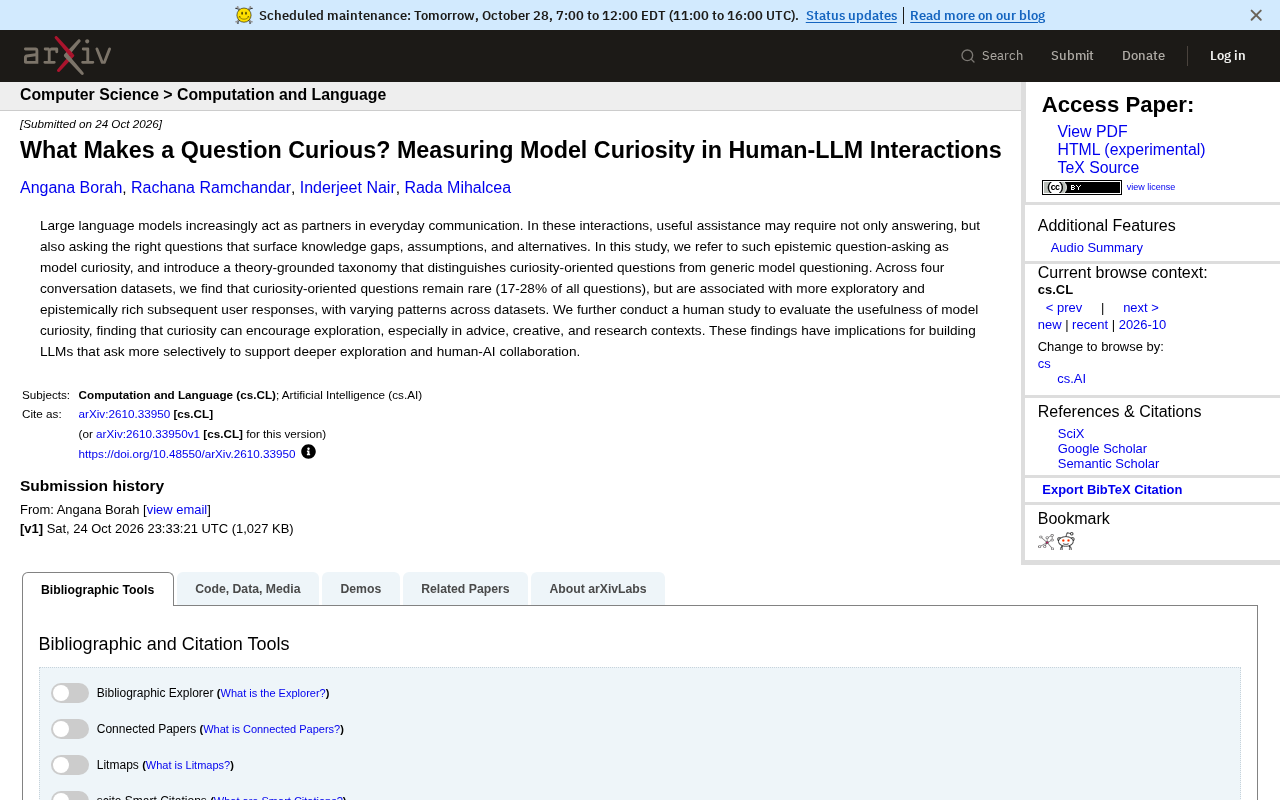Click the DOI info icon
Viewport: 1280px width, 800px height.
pos(308,452)
